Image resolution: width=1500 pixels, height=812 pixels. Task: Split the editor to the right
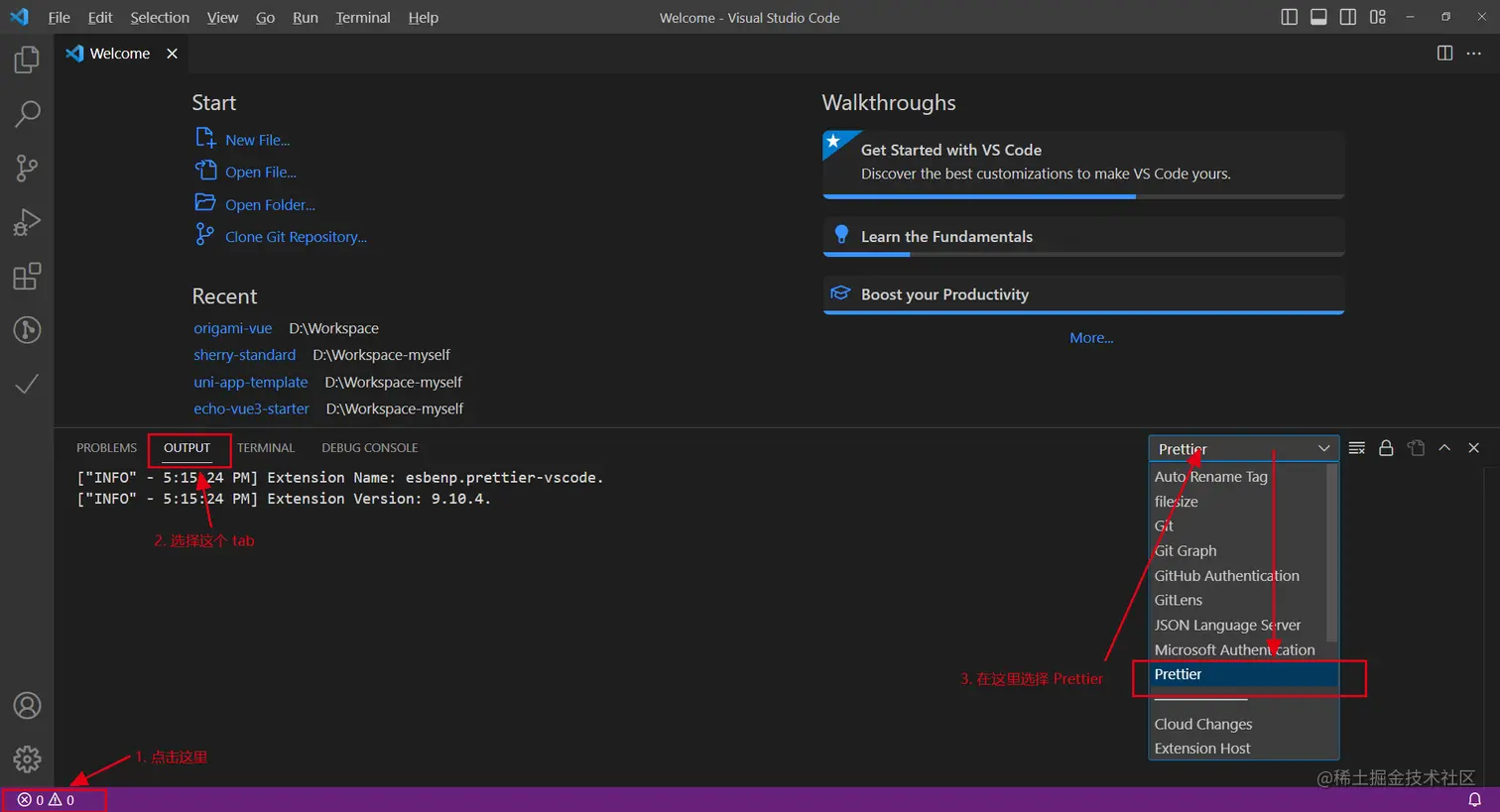[x=1444, y=54]
